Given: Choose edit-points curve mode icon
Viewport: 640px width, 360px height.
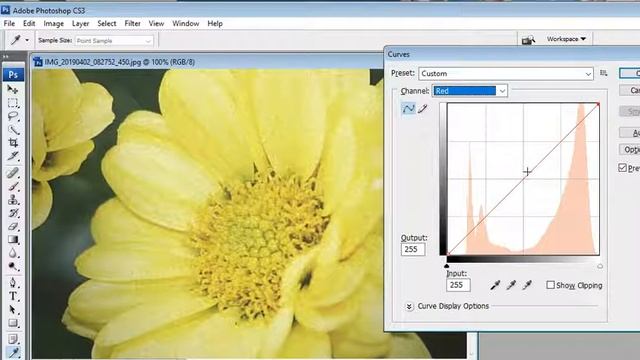Looking at the screenshot, I should point(408,109).
